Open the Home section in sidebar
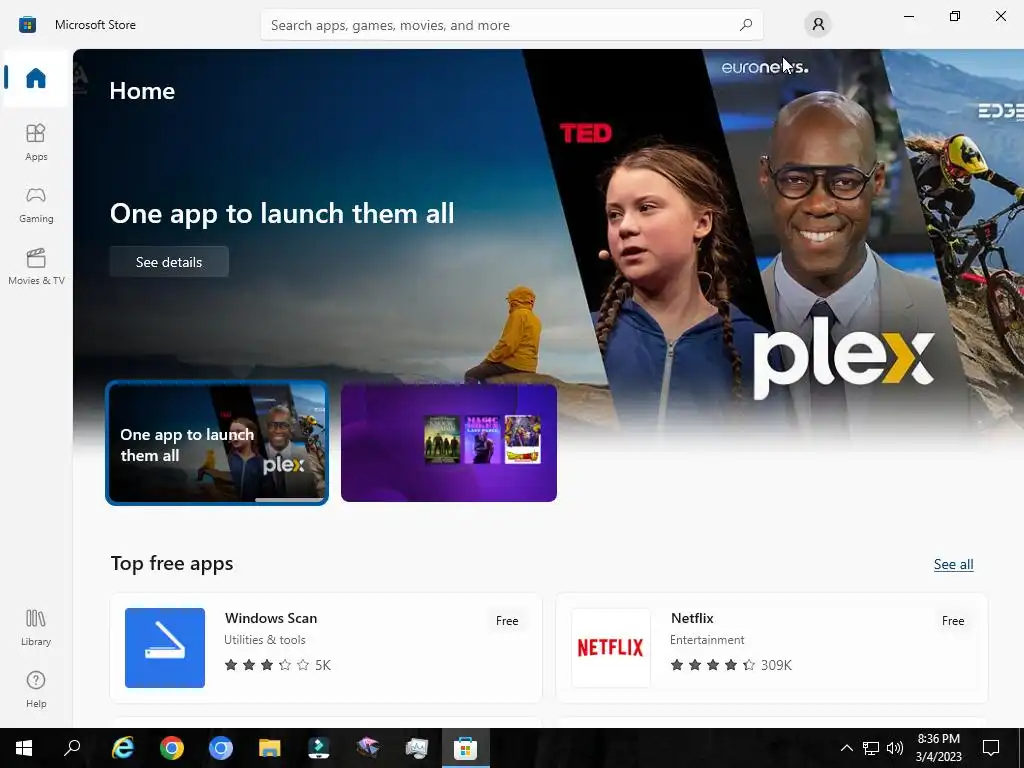Image resolution: width=1024 pixels, height=768 pixels. click(x=36, y=78)
